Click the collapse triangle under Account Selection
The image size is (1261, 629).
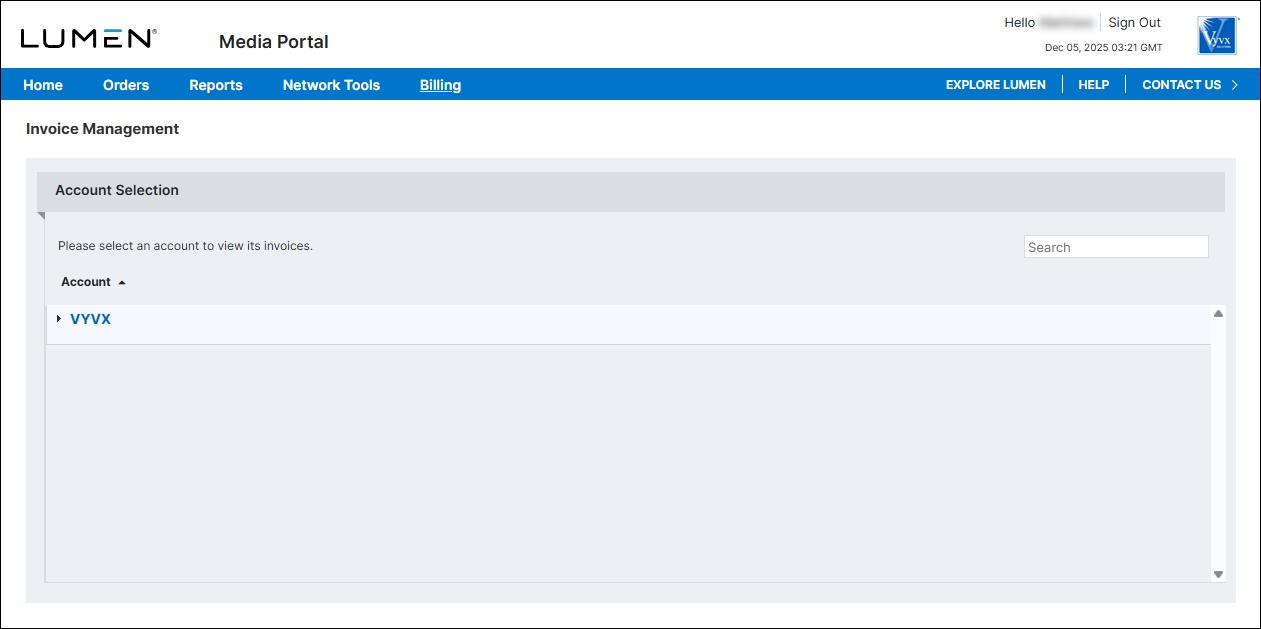pyautogui.click(x=41, y=215)
